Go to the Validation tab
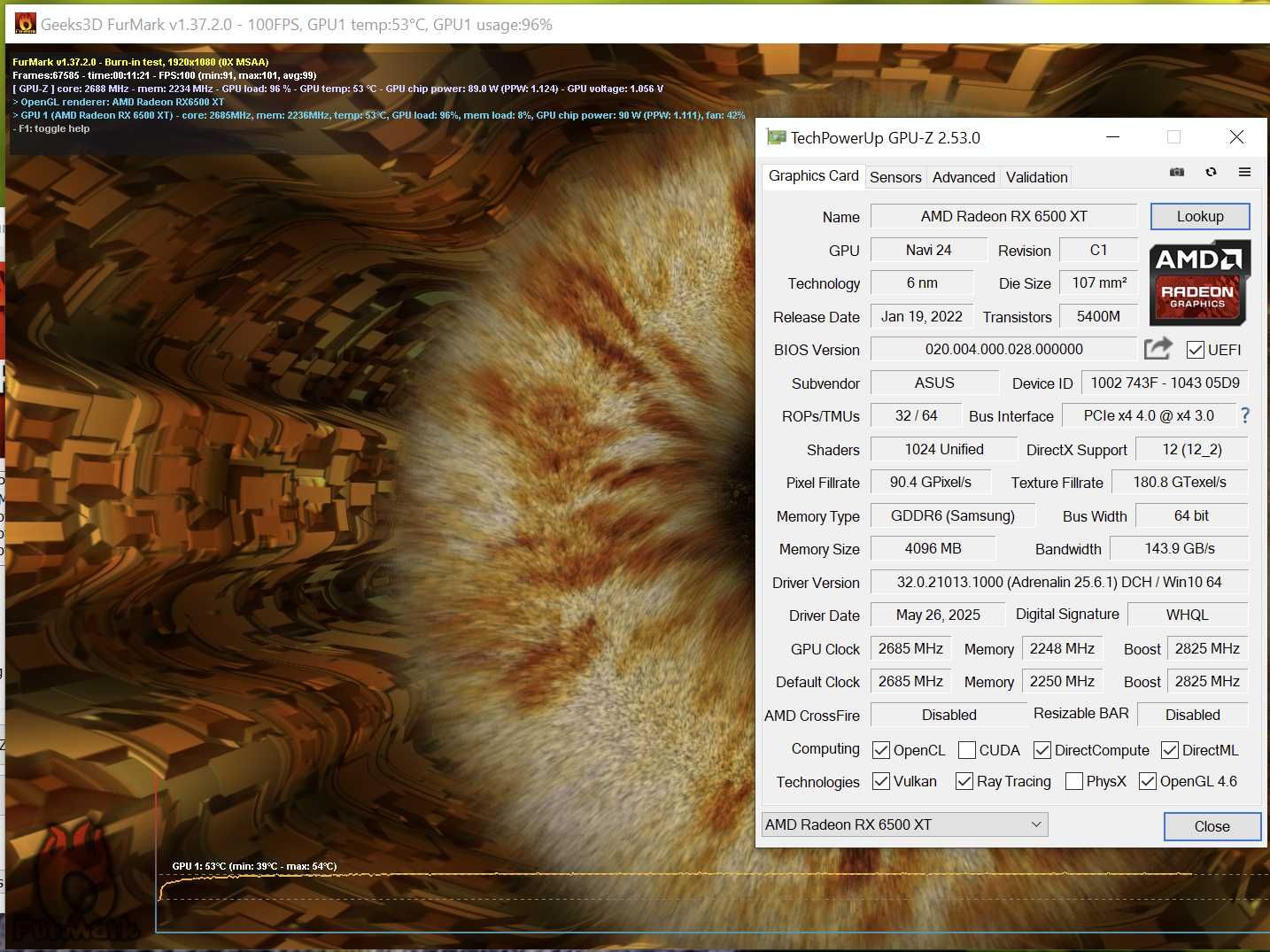Screen dimensions: 1270x952 (x=1036, y=177)
